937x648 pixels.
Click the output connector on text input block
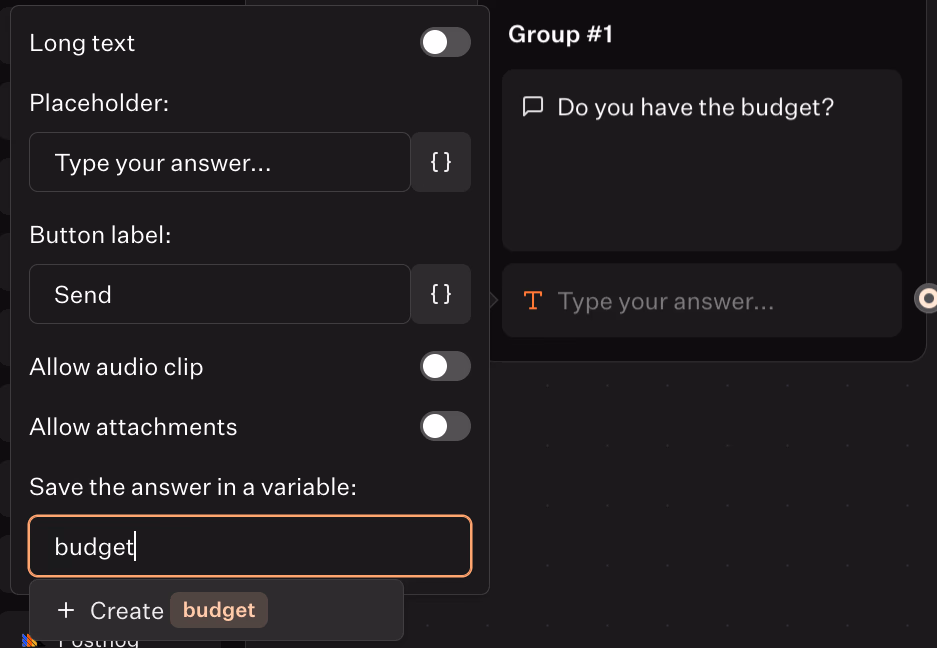(928, 298)
